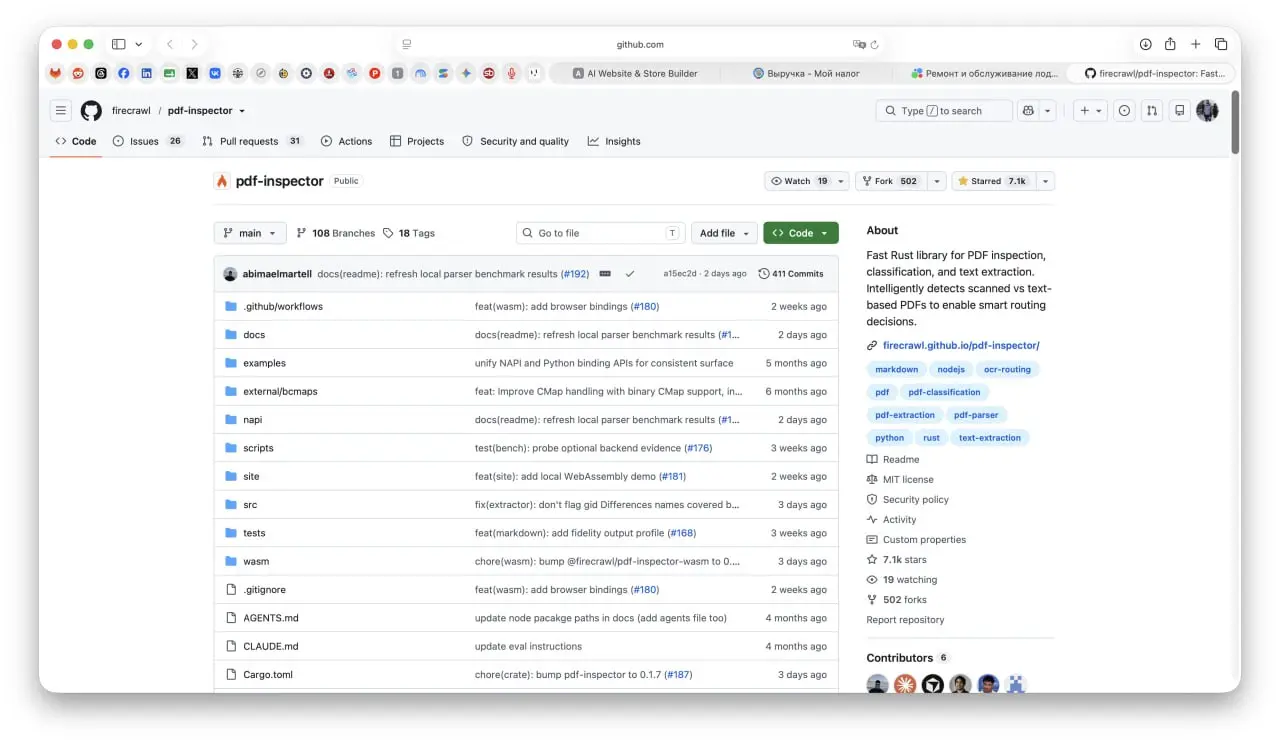
Task: Open the firecrawl owner breadcrumb link
Action: (131, 111)
